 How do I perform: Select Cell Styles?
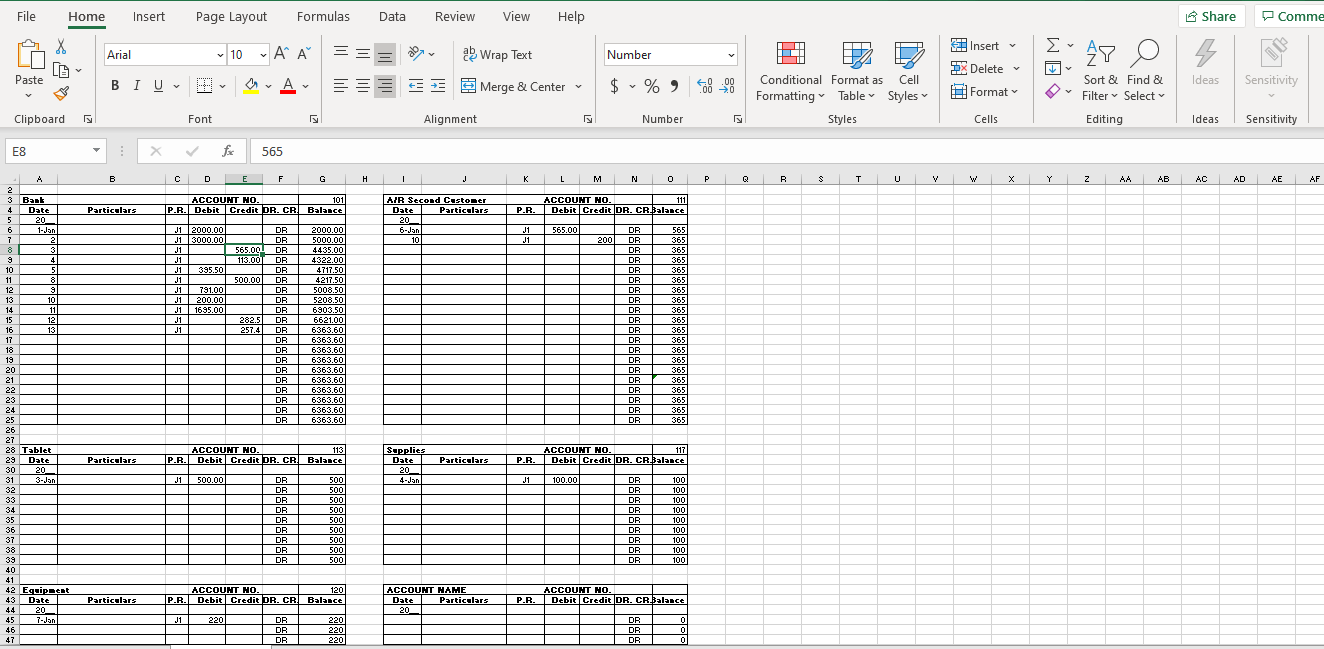[x=908, y=72]
